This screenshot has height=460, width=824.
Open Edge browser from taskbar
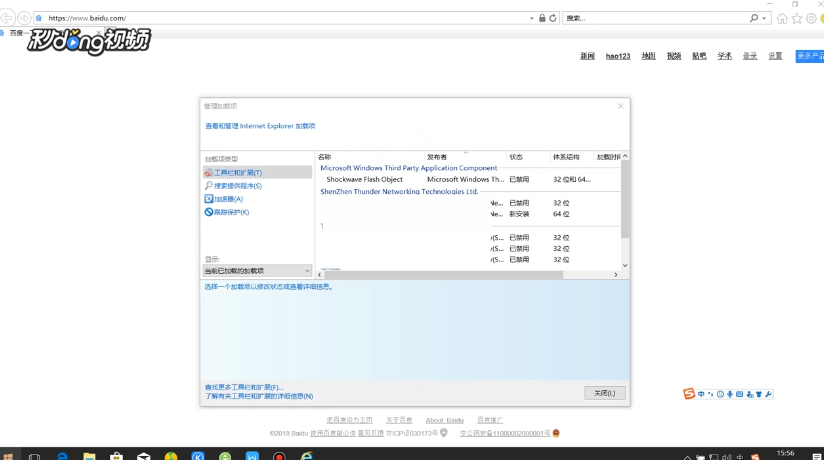(62, 456)
